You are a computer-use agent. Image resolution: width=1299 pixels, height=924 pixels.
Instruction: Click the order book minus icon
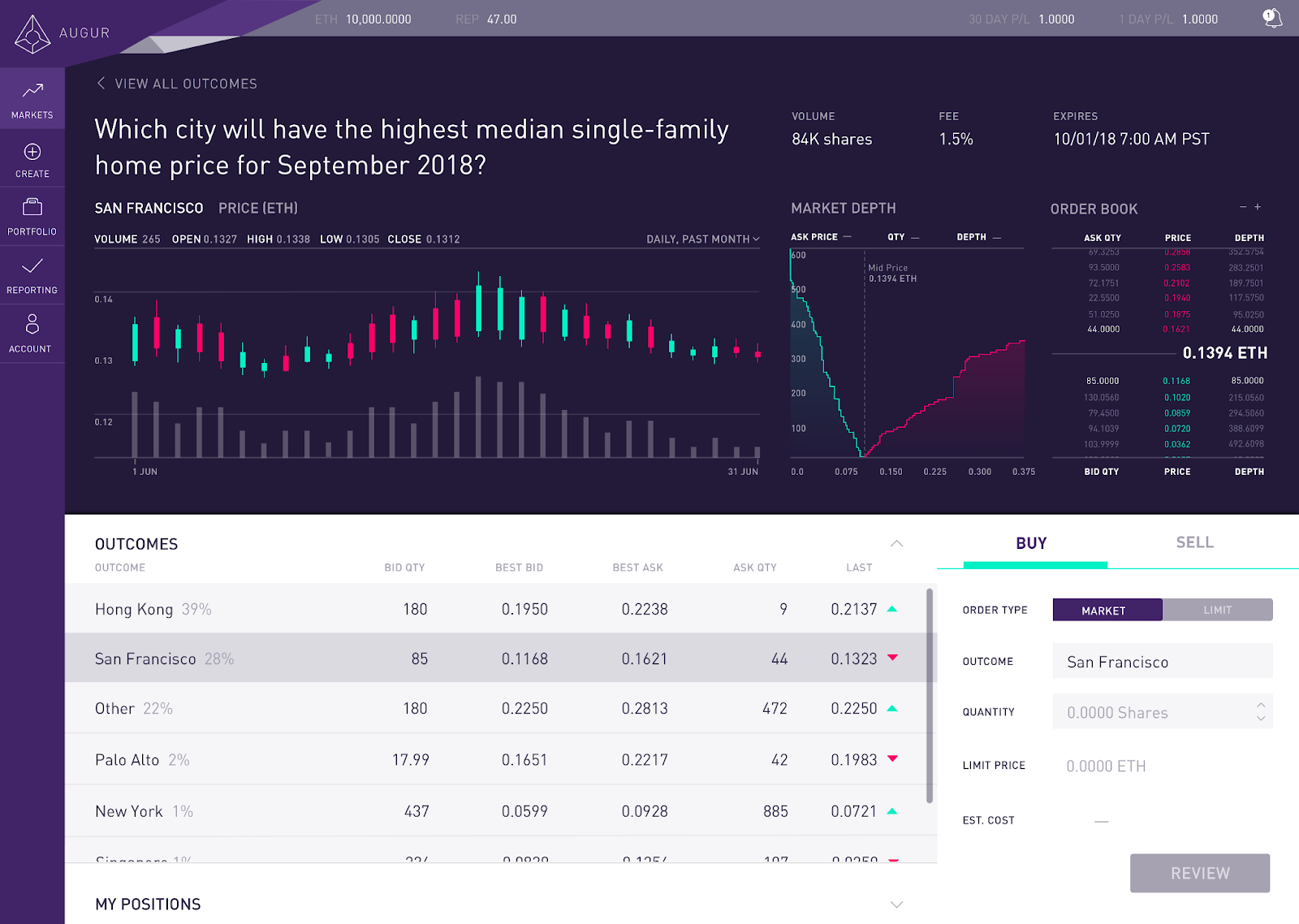click(1242, 207)
